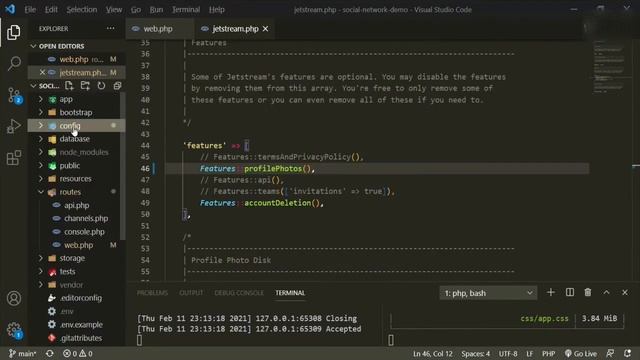Open the Manage gear icon
This screenshot has width=640, height=360.
point(14,330)
